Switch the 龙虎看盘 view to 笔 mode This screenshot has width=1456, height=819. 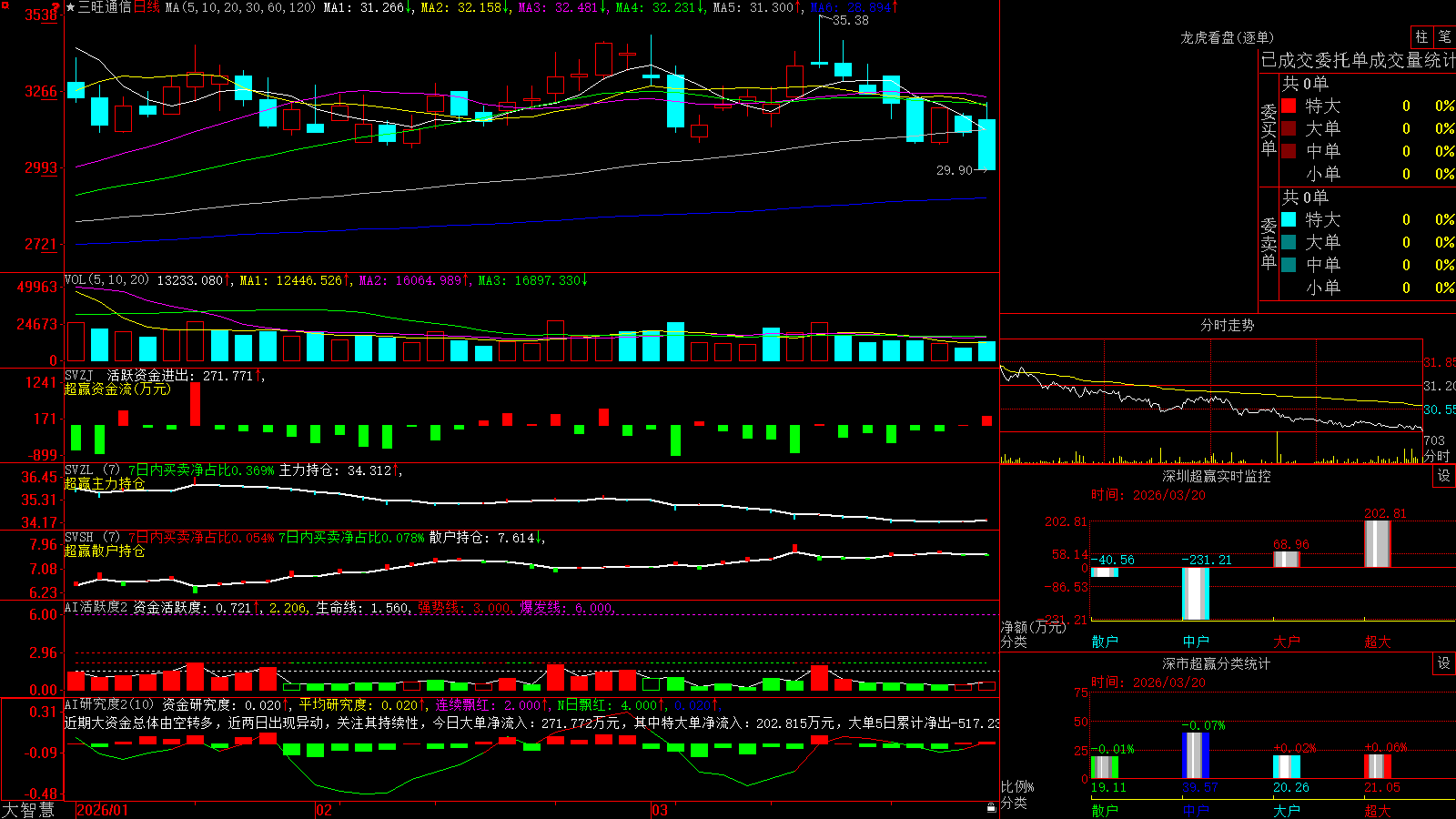click(x=1444, y=36)
